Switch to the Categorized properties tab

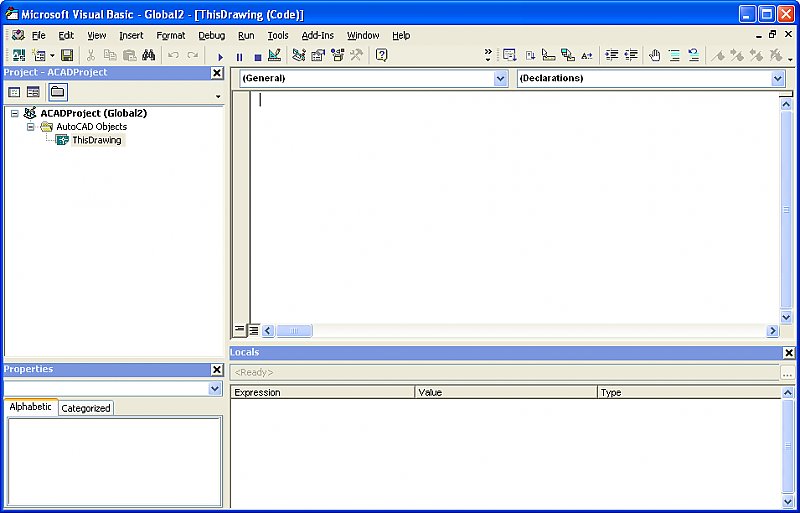point(86,408)
